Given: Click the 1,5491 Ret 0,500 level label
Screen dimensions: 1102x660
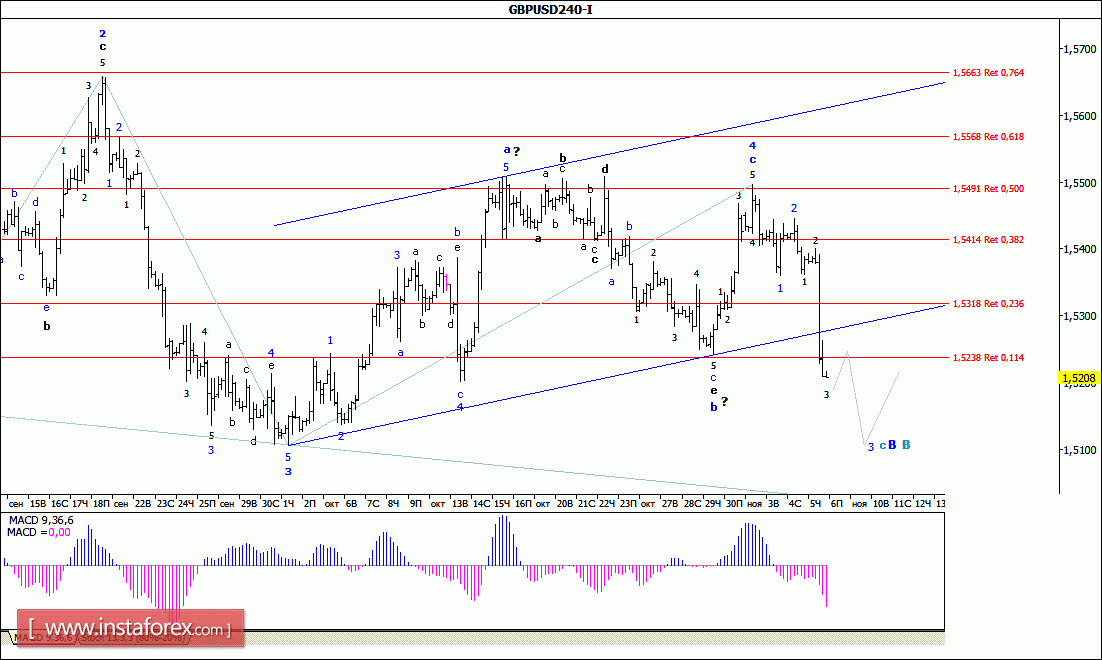Looking at the screenshot, I should [x=988, y=188].
